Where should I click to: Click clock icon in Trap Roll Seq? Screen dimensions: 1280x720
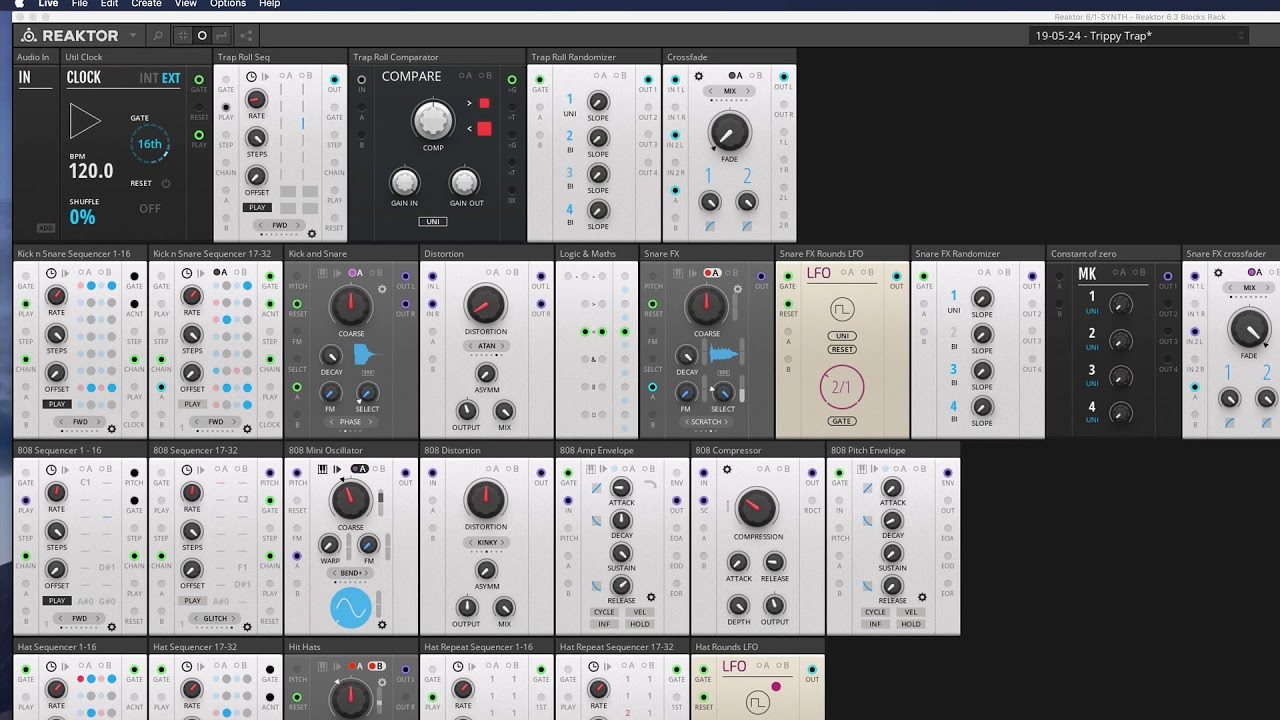(250, 76)
